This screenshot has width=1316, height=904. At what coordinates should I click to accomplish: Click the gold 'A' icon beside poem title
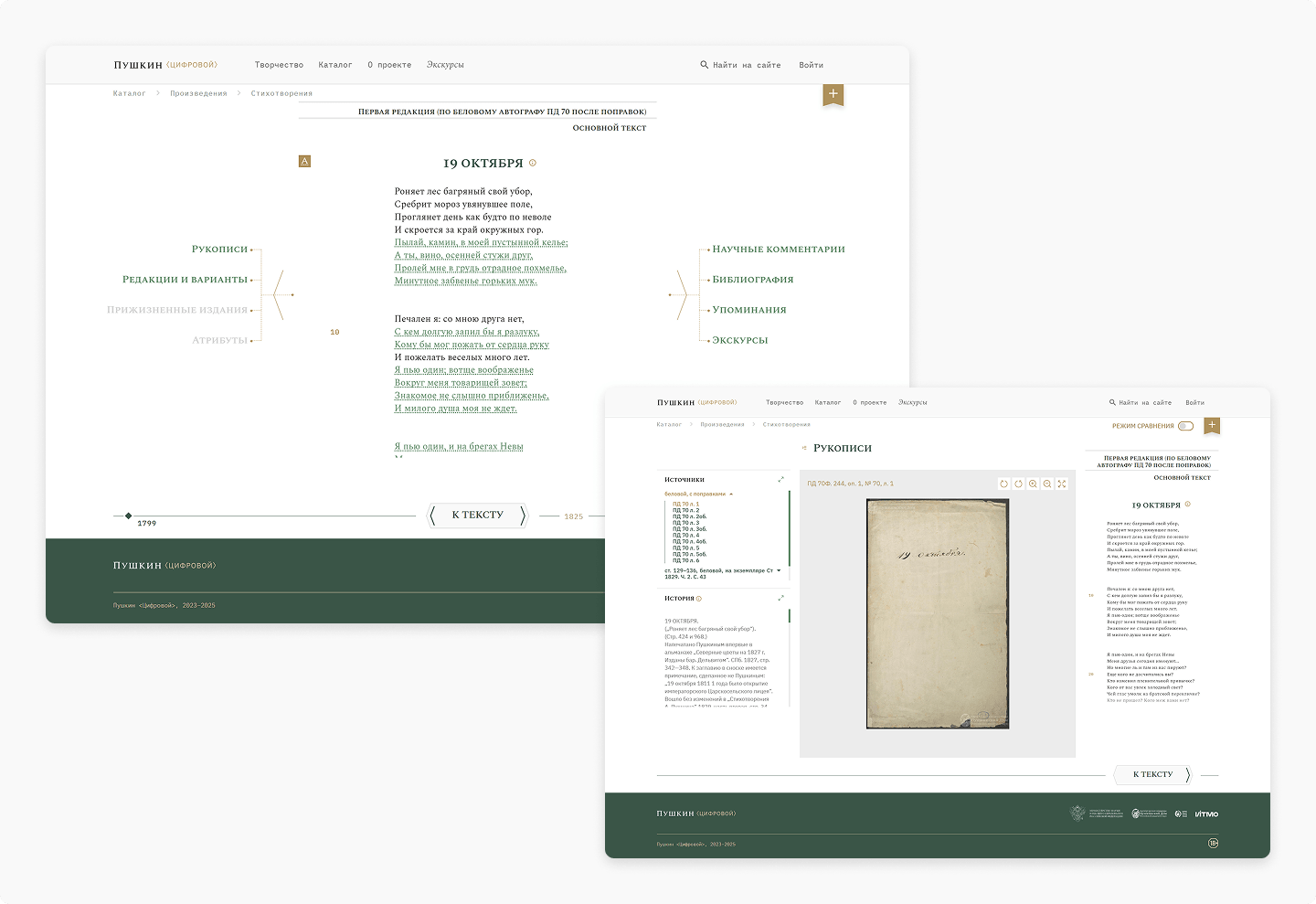tap(304, 162)
